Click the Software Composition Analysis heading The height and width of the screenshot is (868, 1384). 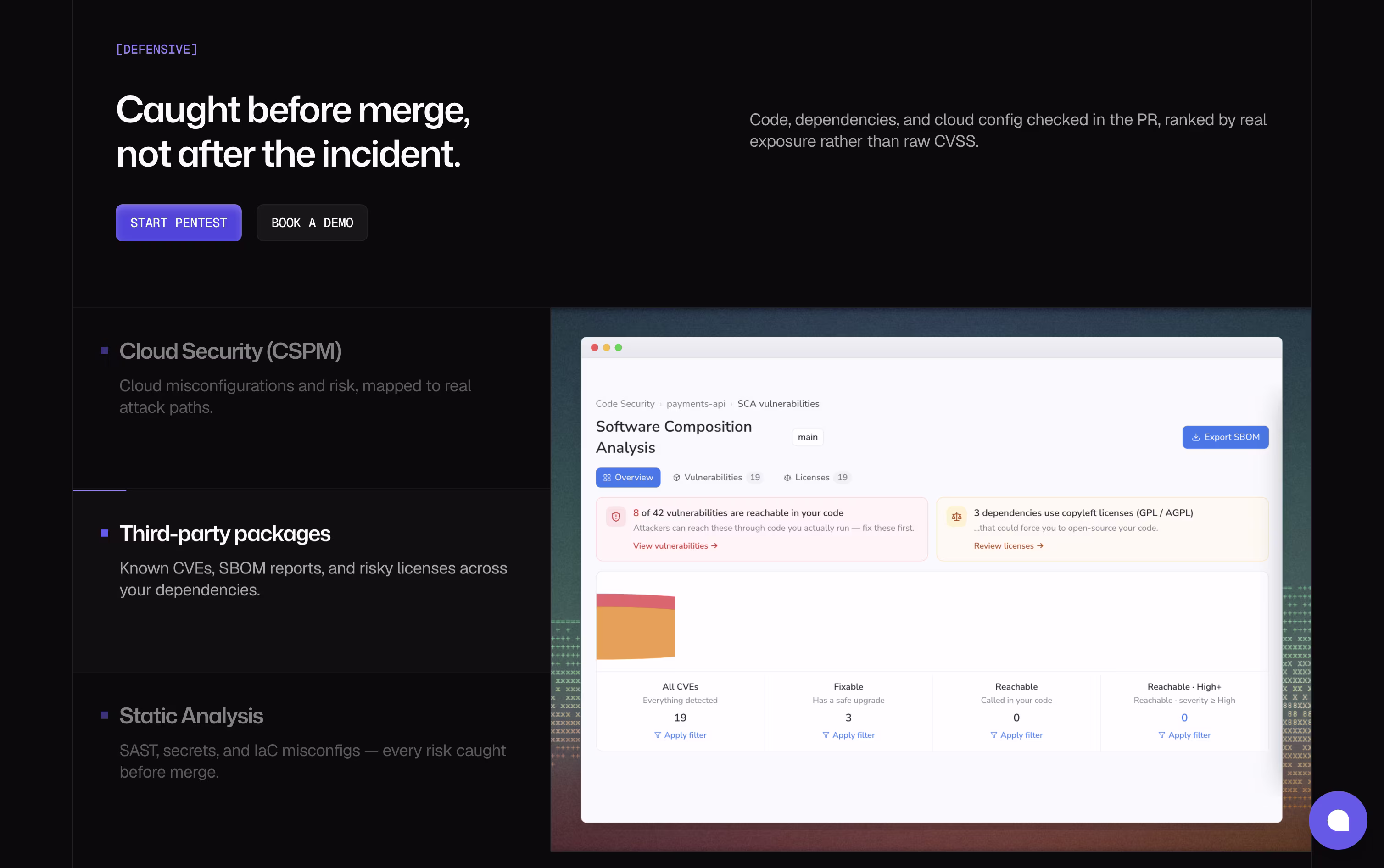click(674, 437)
